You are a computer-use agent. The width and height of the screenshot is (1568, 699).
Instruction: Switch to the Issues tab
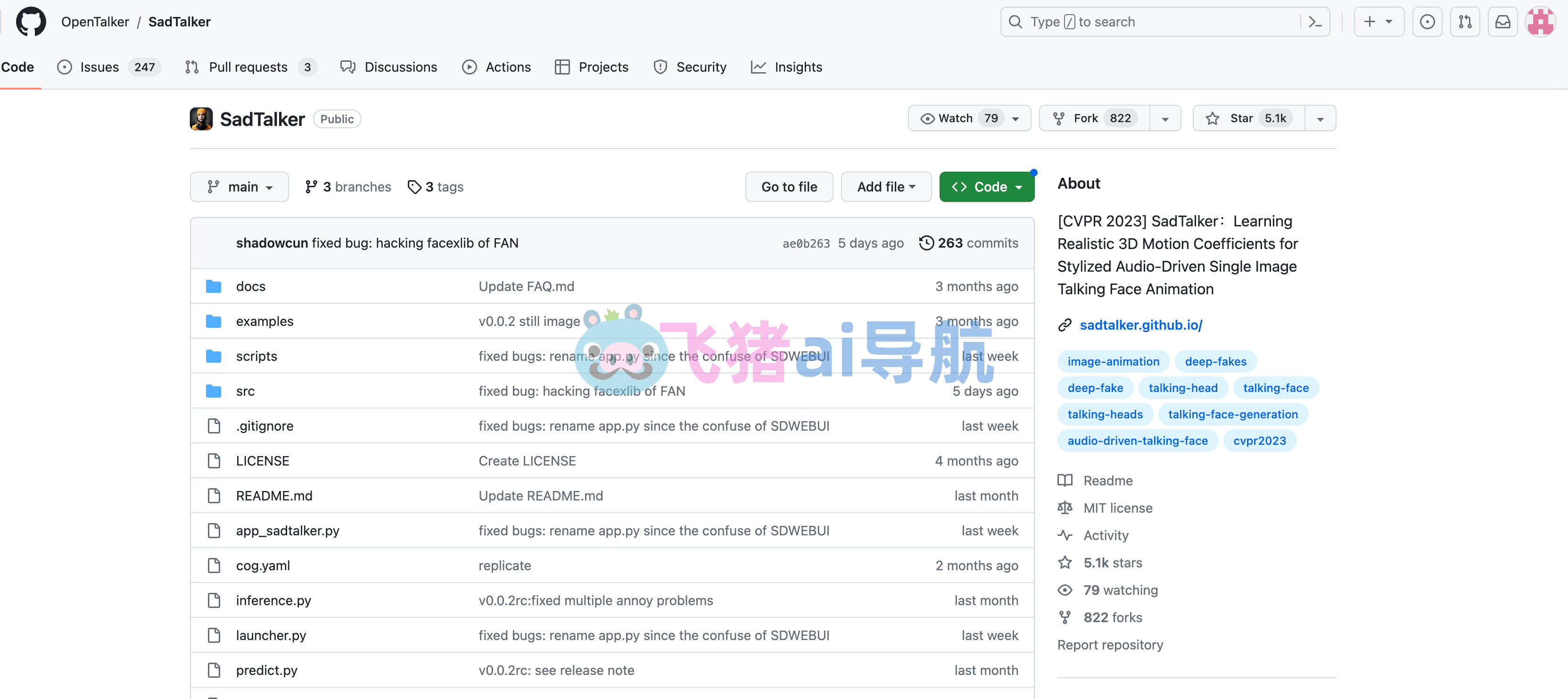click(x=99, y=67)
